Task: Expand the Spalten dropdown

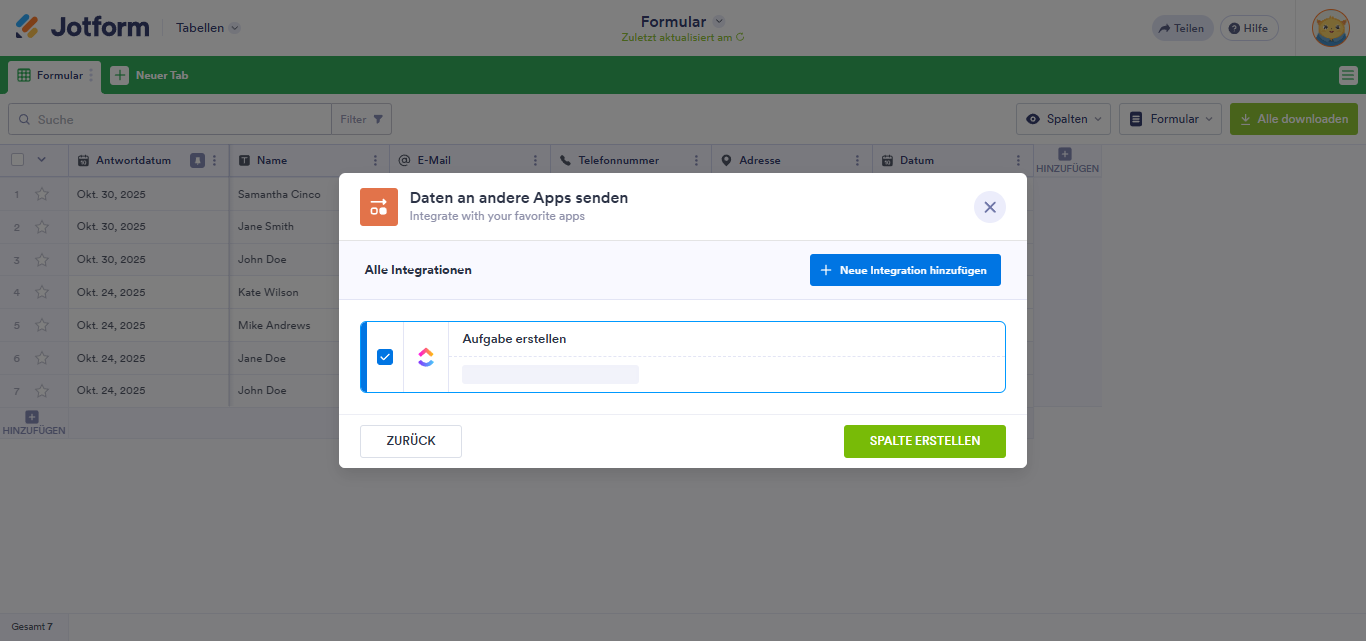Action: point(1063,118)
